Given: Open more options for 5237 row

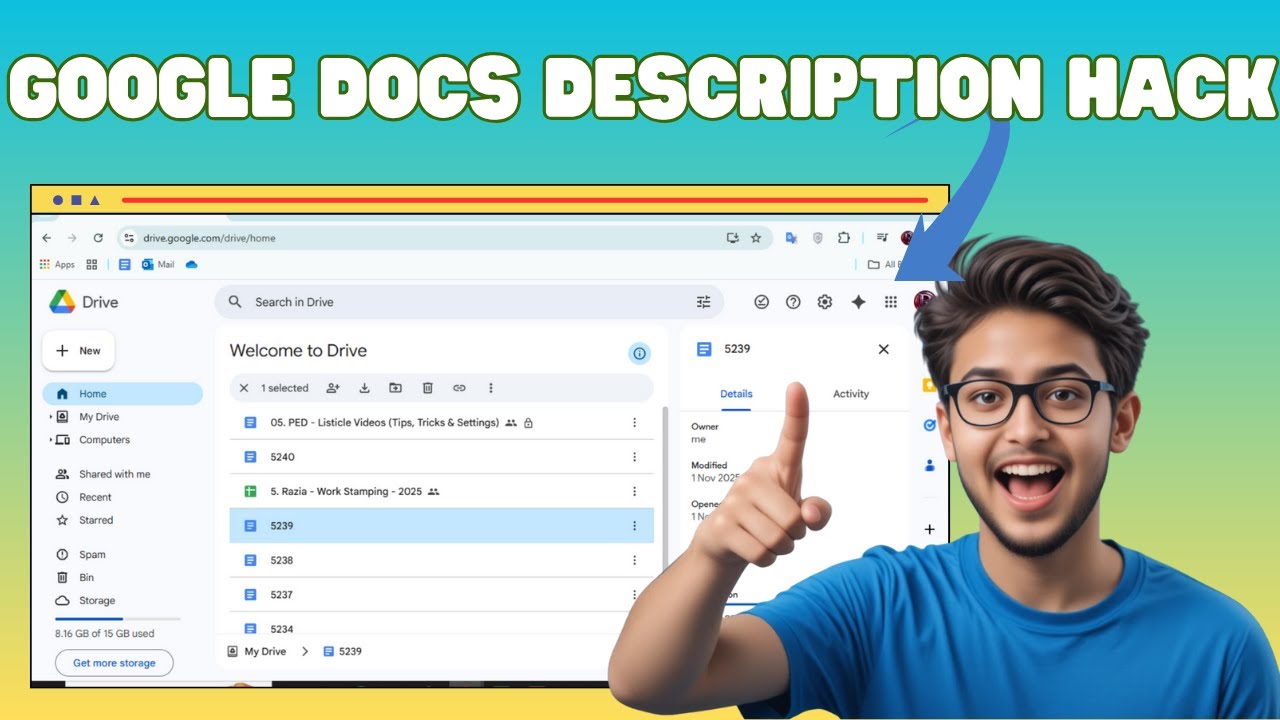Looking at the screenshot, I should (634, 595).
